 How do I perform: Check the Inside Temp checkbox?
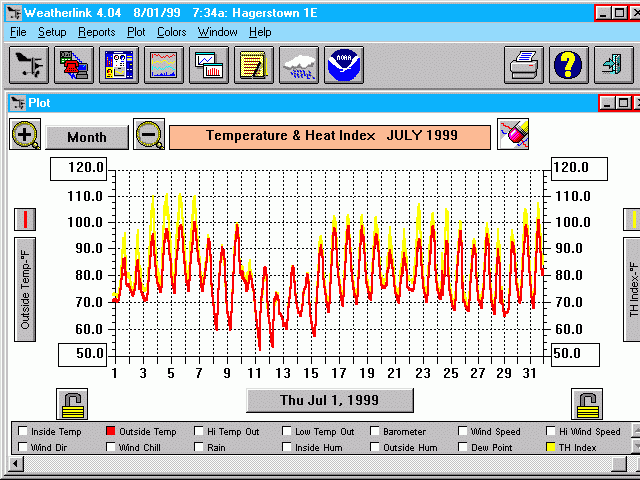point(23,431)
